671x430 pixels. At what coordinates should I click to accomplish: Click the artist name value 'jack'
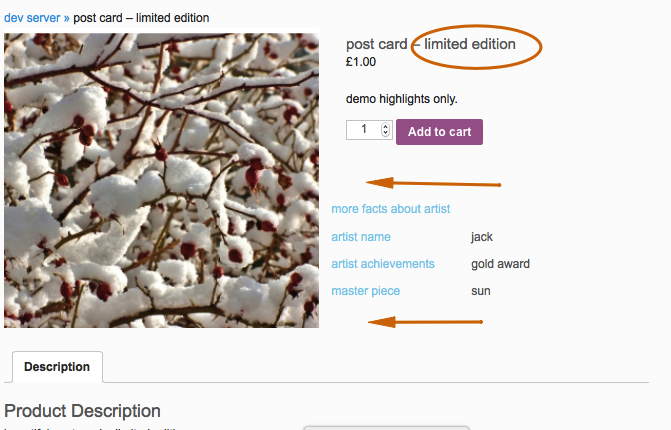tap(482, 237)
